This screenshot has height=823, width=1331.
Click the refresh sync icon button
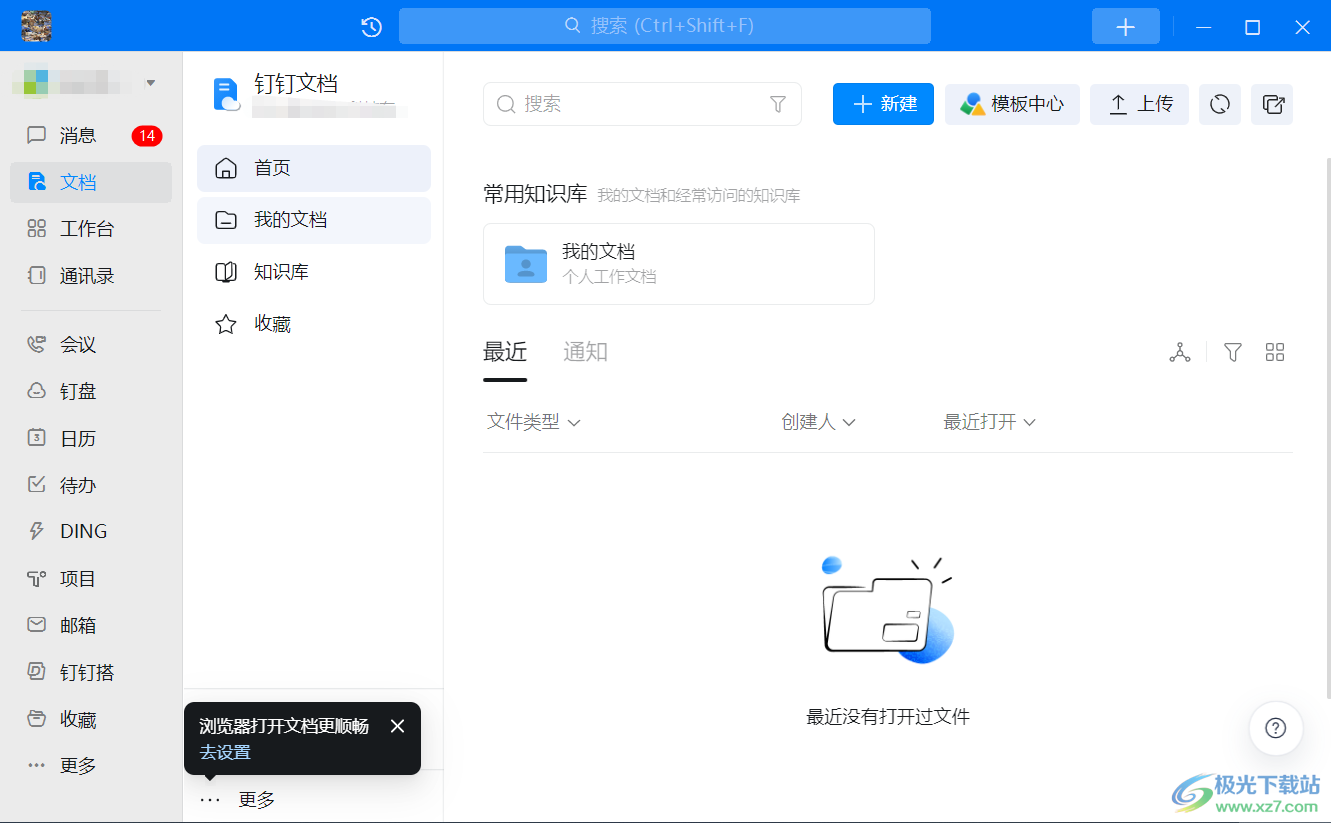point(1220,104)
